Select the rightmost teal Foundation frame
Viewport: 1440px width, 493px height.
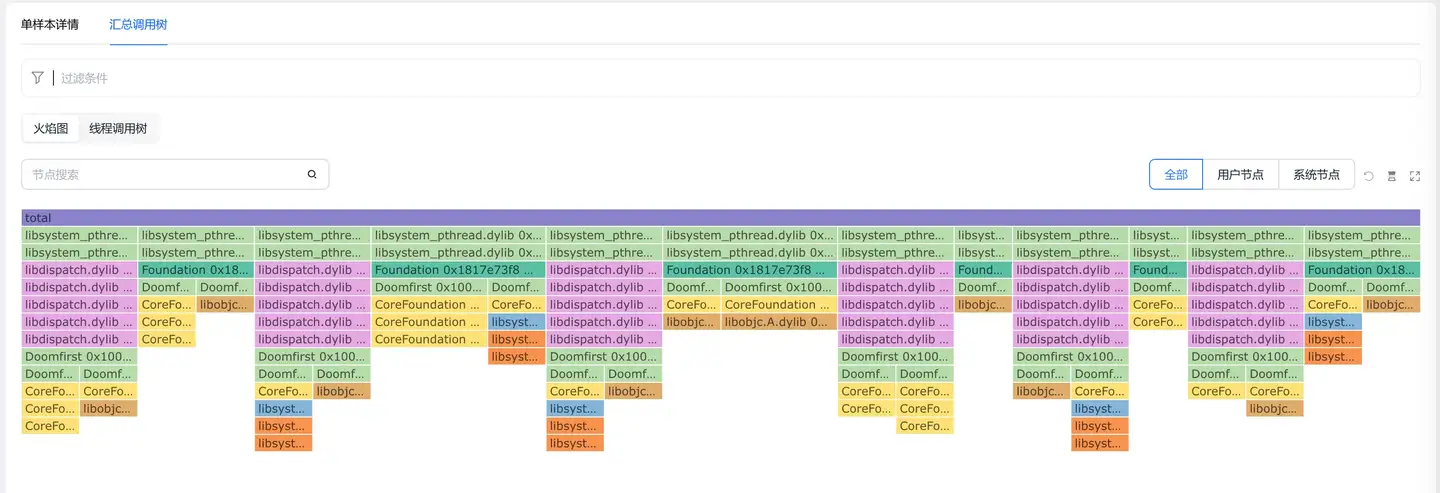point(1362,270)
